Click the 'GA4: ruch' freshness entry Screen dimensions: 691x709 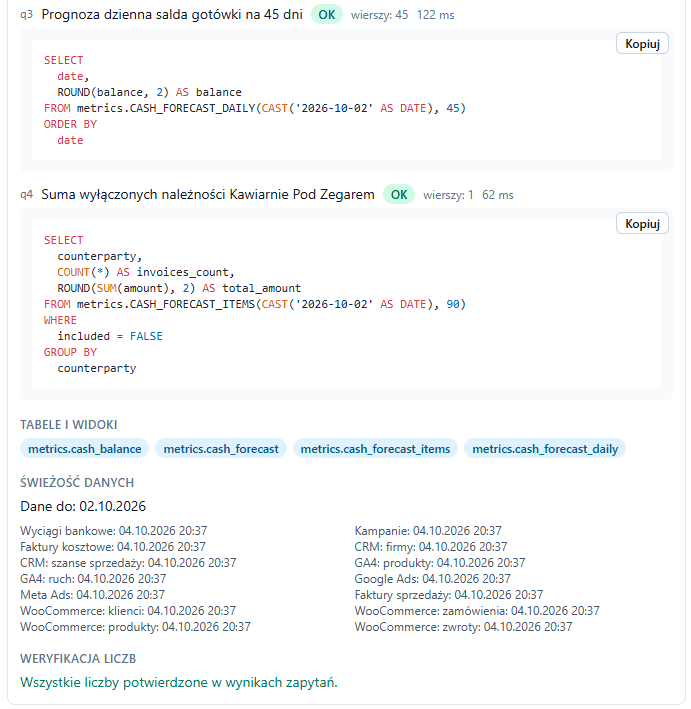pos(93,579)
